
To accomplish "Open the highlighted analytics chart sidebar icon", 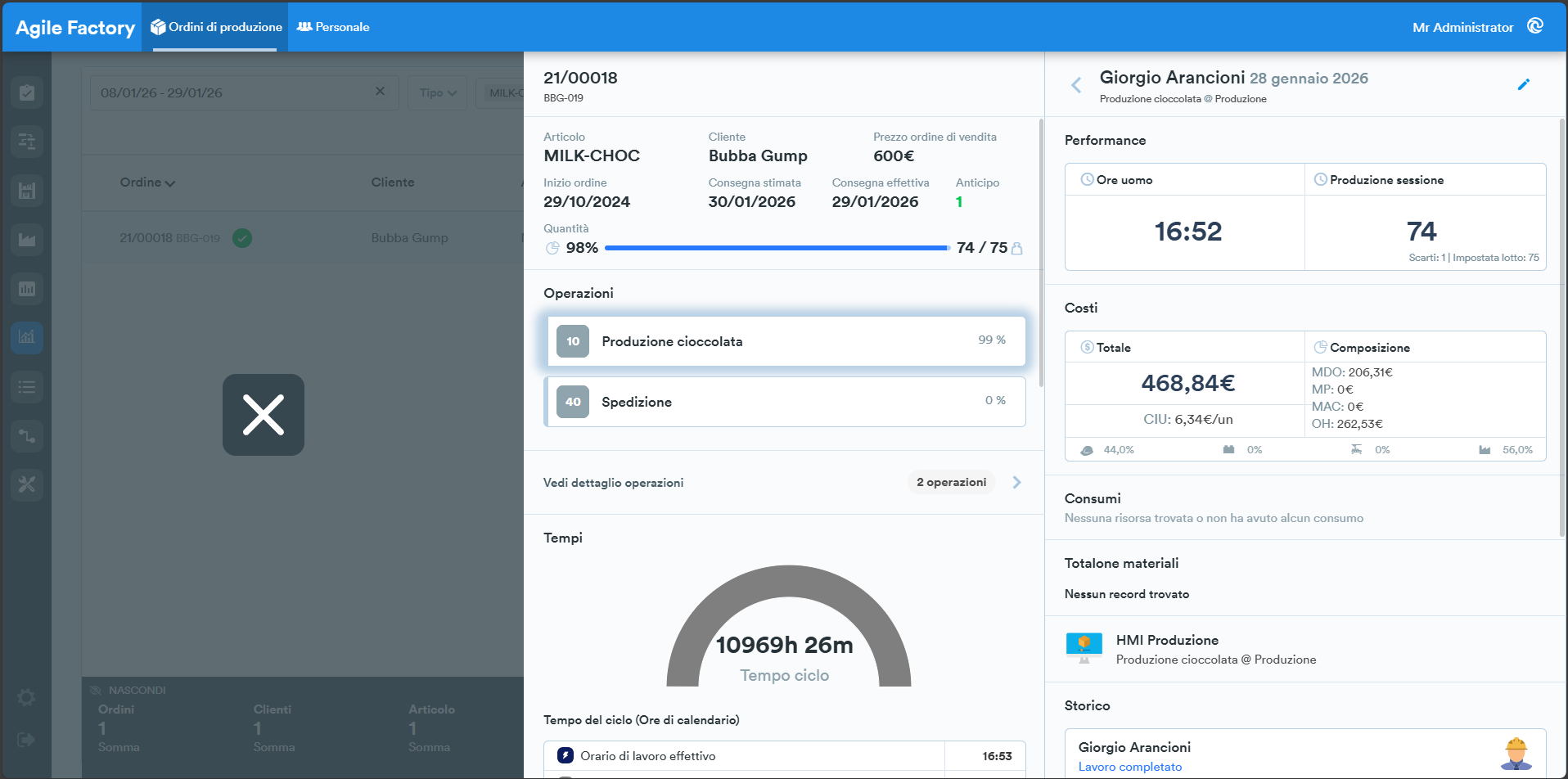I will pos(27,337).
